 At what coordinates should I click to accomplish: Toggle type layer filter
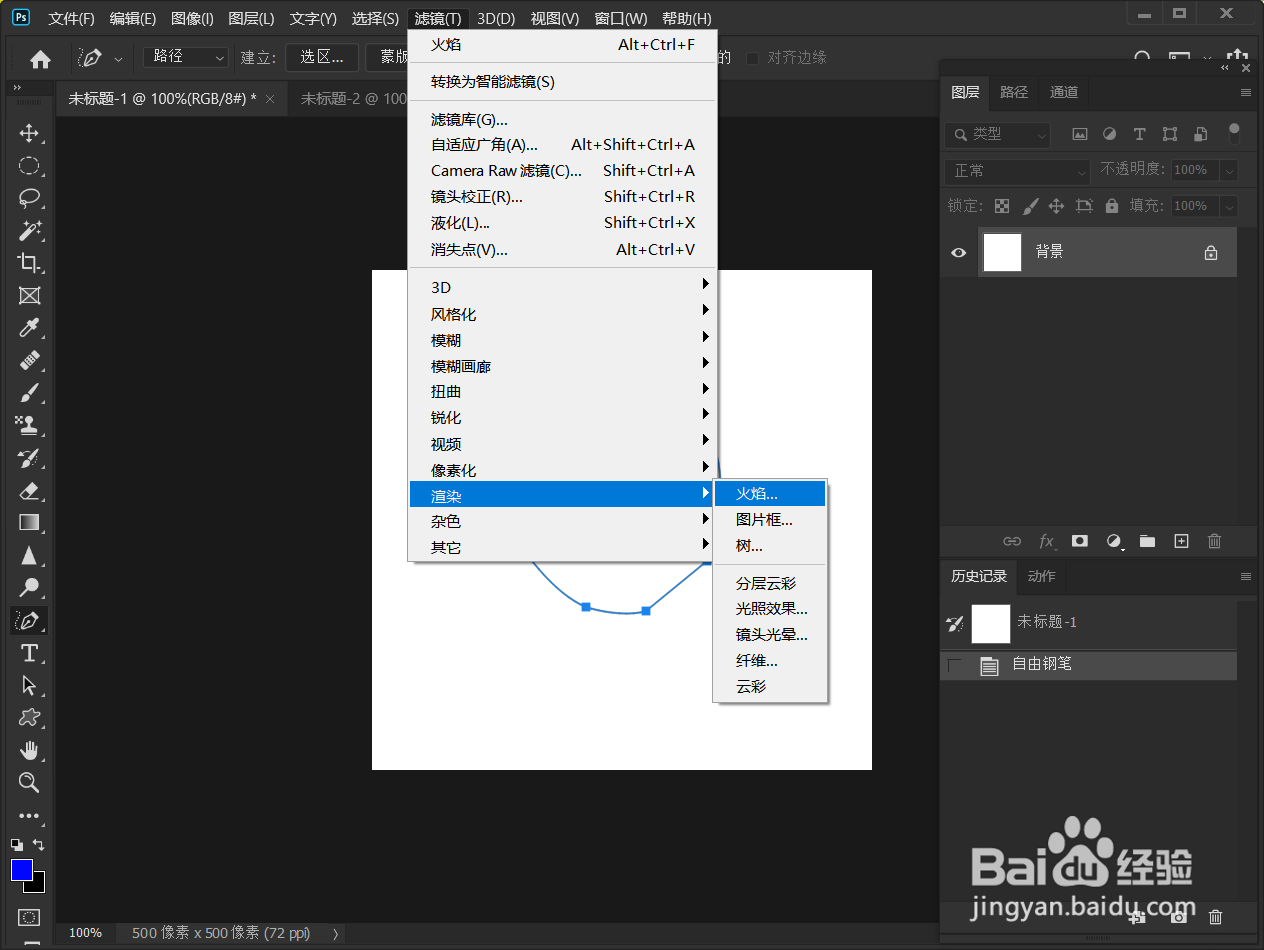[x=1139, y=134]
